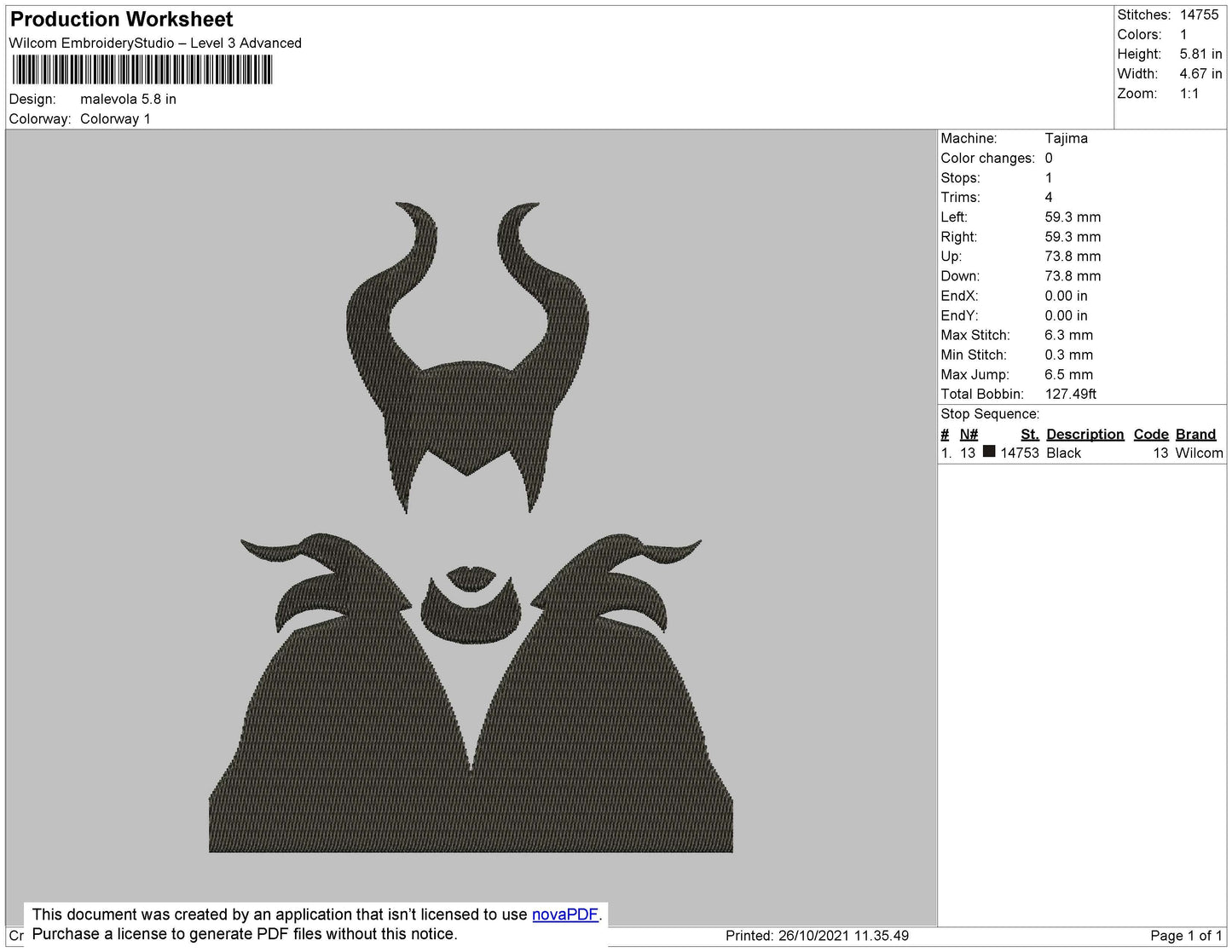The width and height of the screenshot is (1232, 952).
Task: Select the design barcode image
Action: pyautogui.click(x=142, y=70)
